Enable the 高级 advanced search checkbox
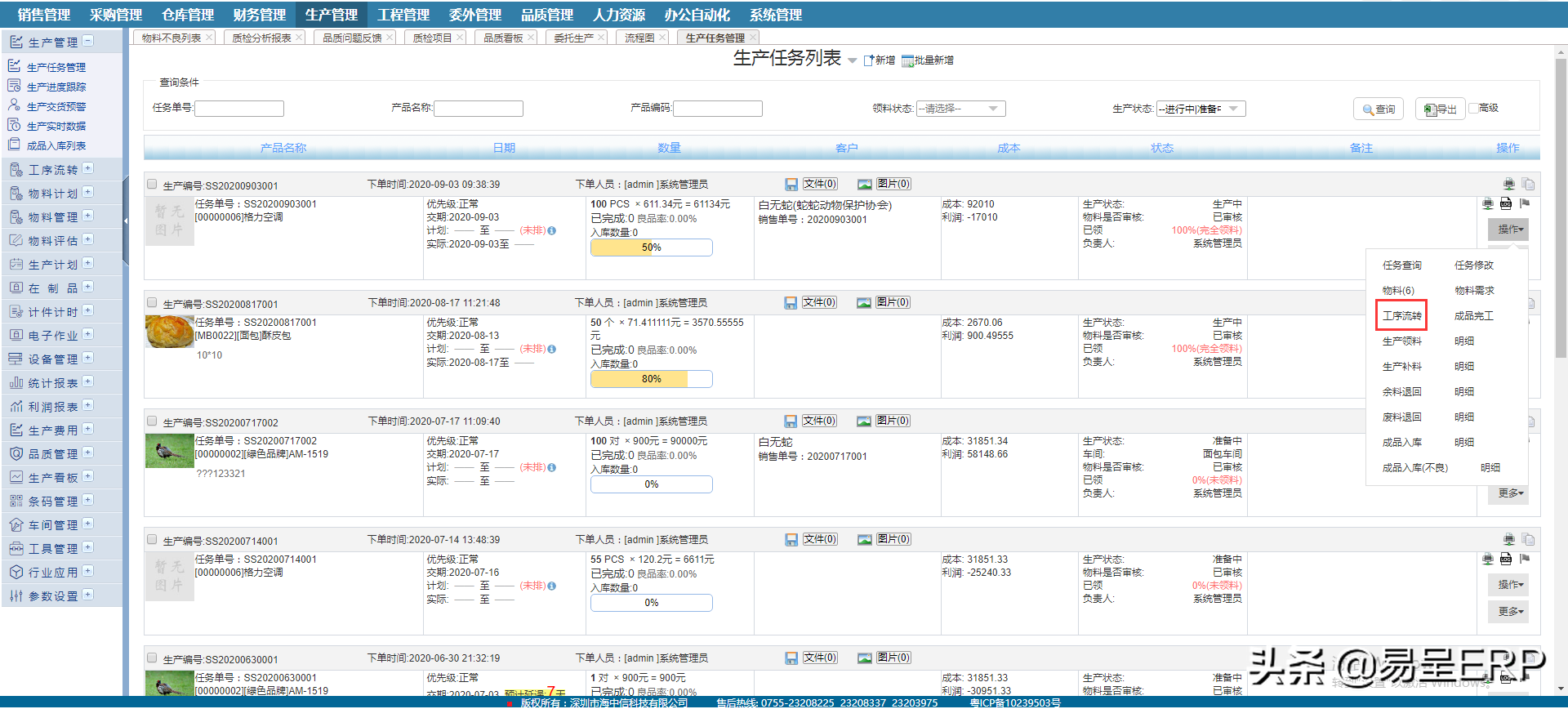The height and width of the screenshot is (709, 1568). [x=1473, y=108]
